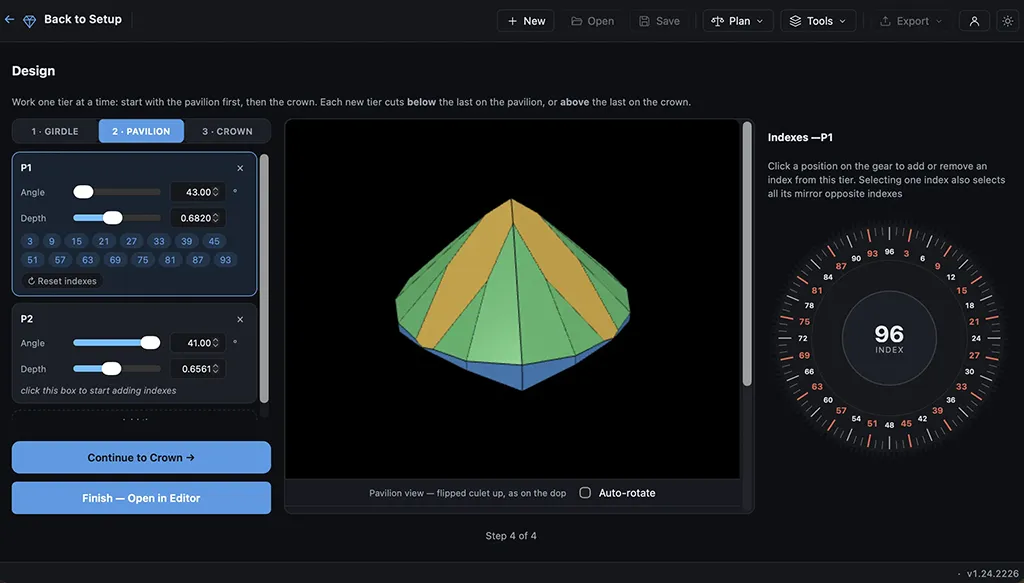Toggle index chip 93 in P1
The image size is (1024, 583).
(225, 260)
